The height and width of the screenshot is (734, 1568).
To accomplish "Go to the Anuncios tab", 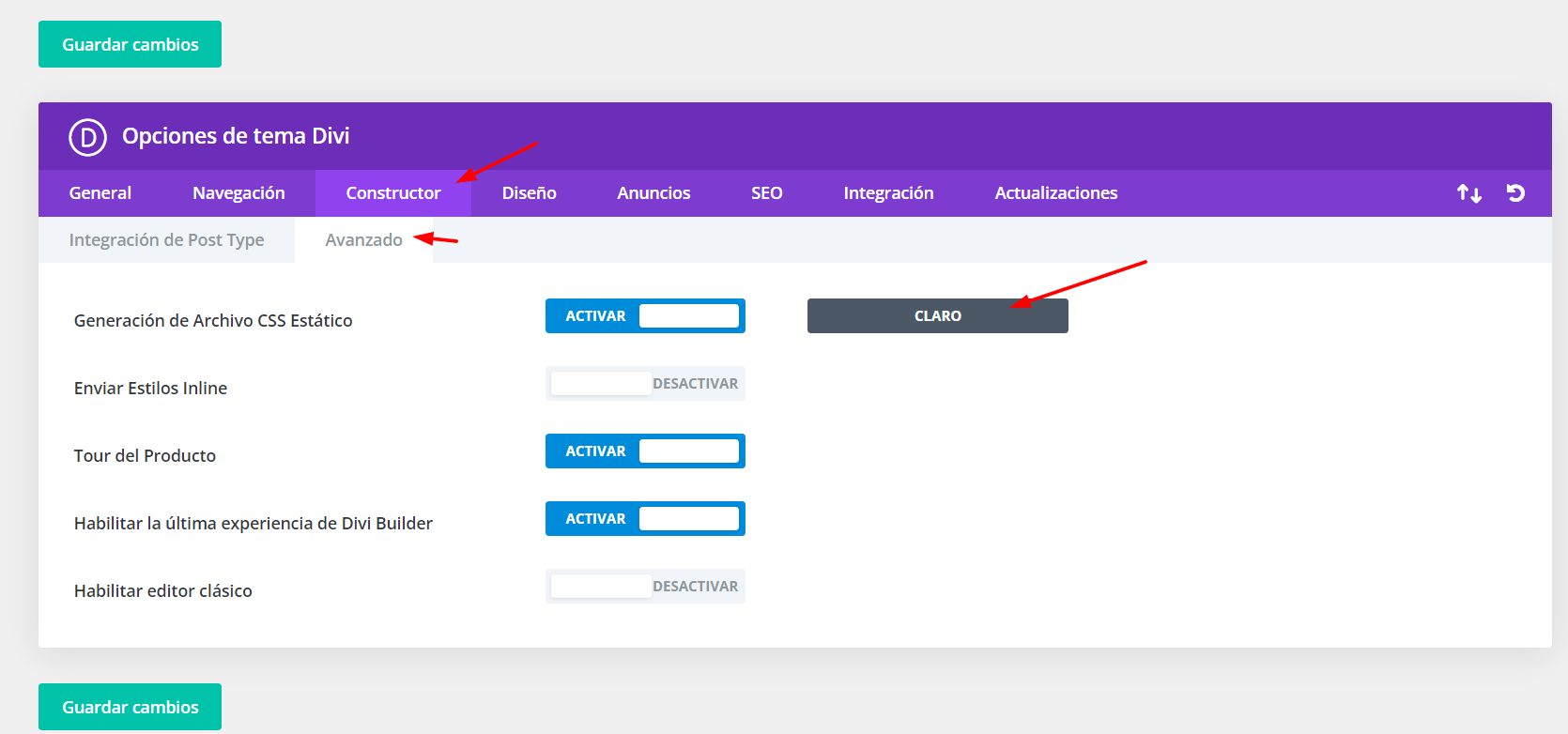I will click(653, 193).
